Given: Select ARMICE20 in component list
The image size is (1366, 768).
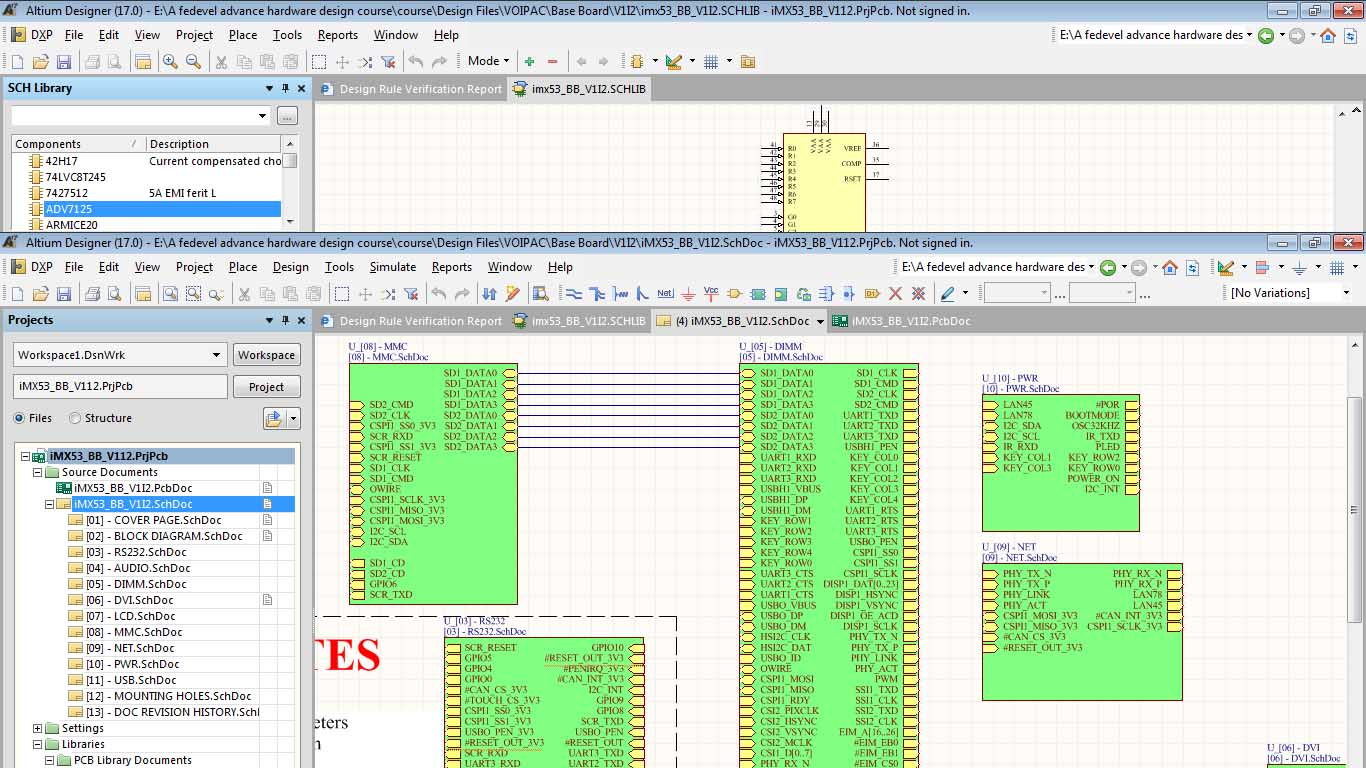Looking at the screenshot, I should (x=72, y=225).
